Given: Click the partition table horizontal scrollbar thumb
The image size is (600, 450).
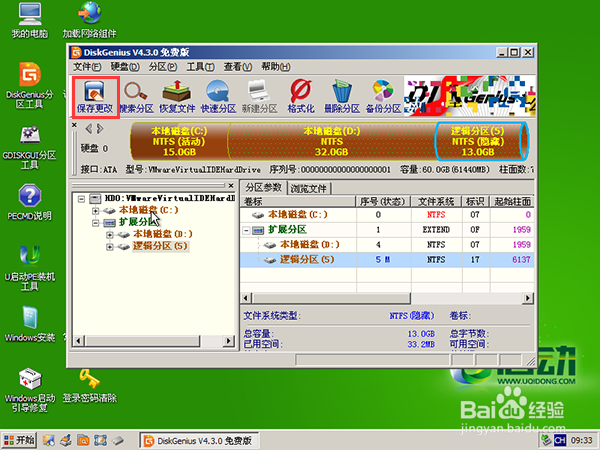Looking at the screenshot, I should (331, 298).
